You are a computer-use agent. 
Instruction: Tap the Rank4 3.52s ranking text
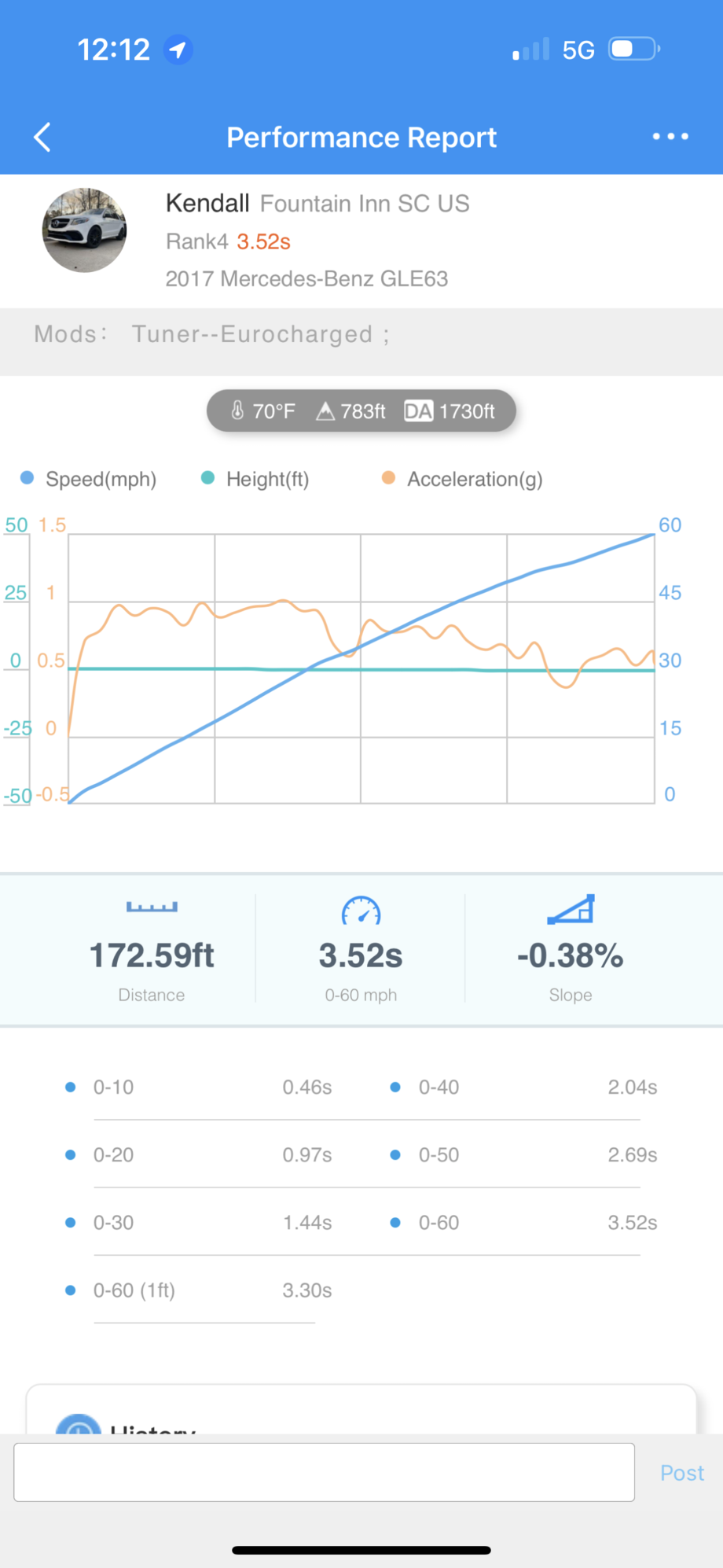[228, 241]
